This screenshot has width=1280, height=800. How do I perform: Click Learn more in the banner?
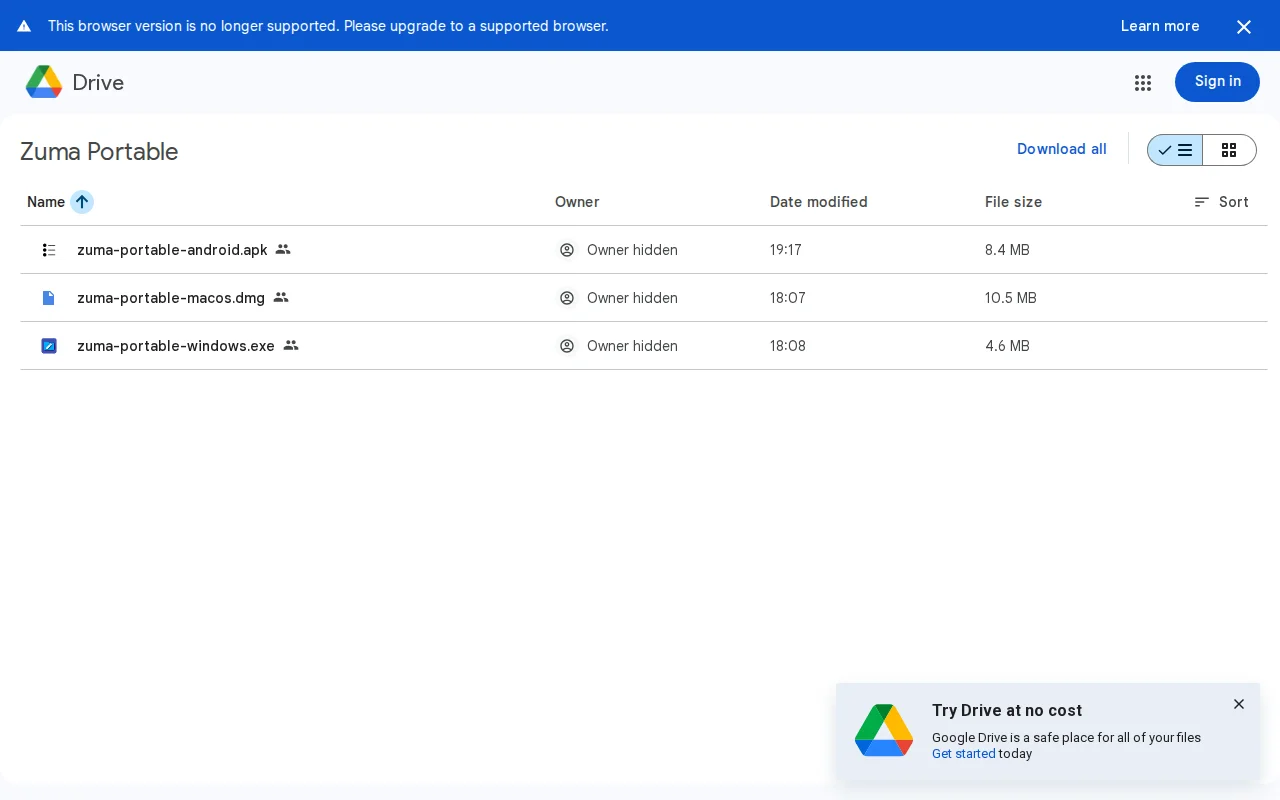tap(1160, 26)
